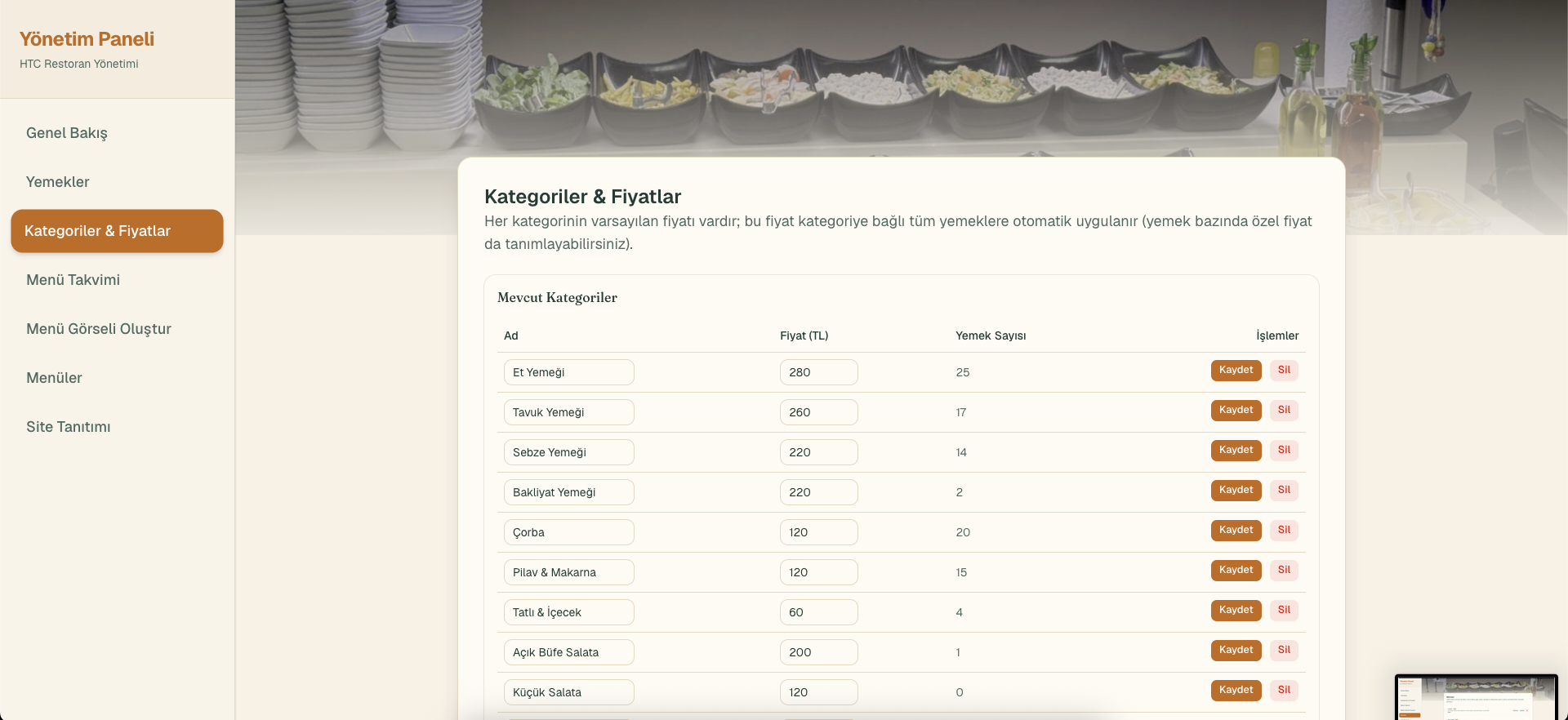Open Site Tanıtımı in sidebar
Viewport: 1568px width, 720px height.
click(117, 427)
